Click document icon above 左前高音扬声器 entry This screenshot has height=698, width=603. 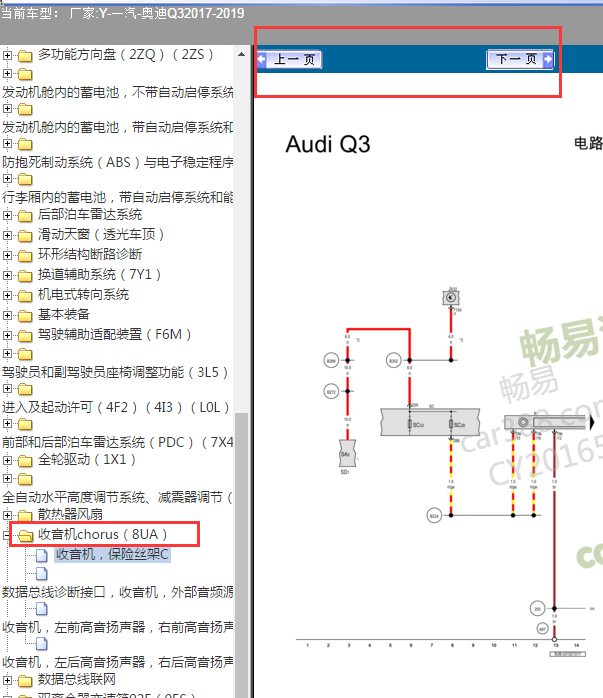click(x=41, y=609)
